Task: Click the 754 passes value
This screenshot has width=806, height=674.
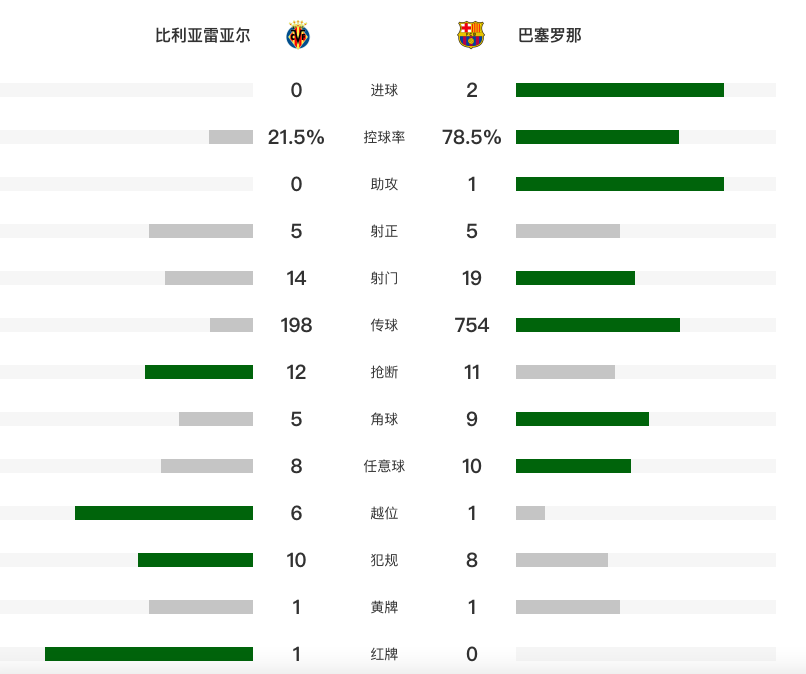Action: tap(472, 325)
